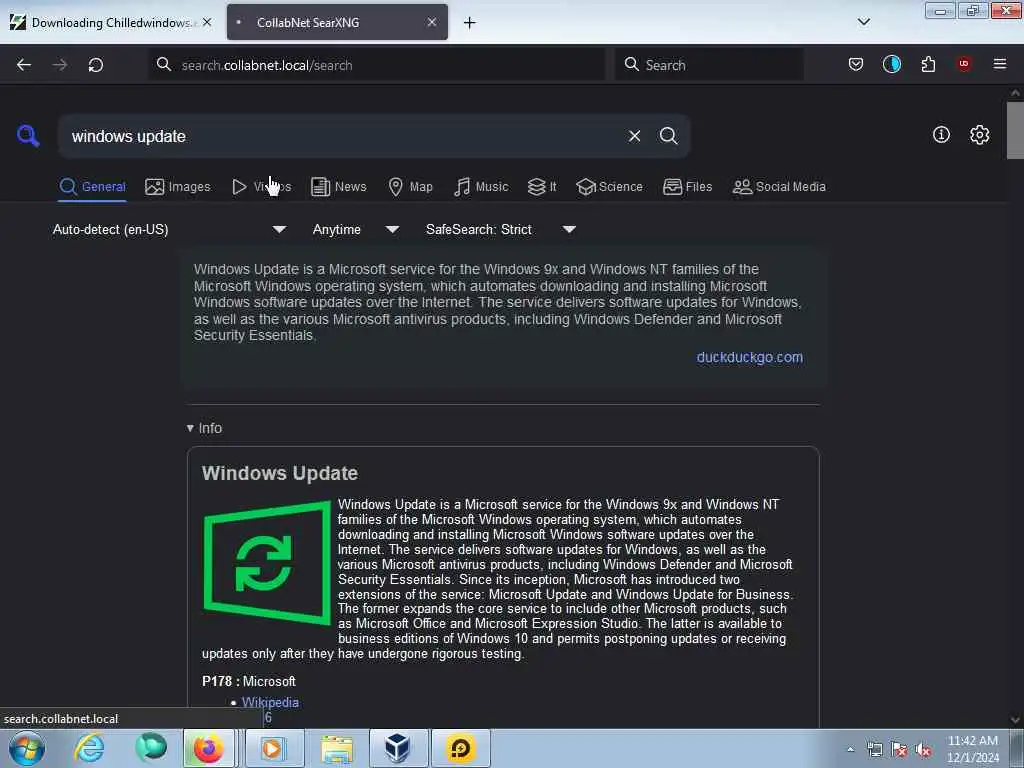
Task: Click the P178 : Microsoft line
Action: [x=249, y=681]
